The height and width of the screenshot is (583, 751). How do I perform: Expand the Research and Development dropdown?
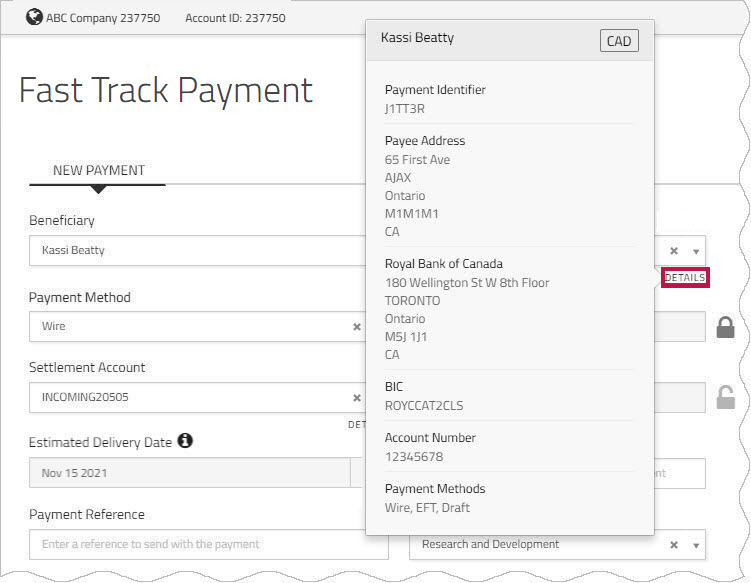click(696, 545)
